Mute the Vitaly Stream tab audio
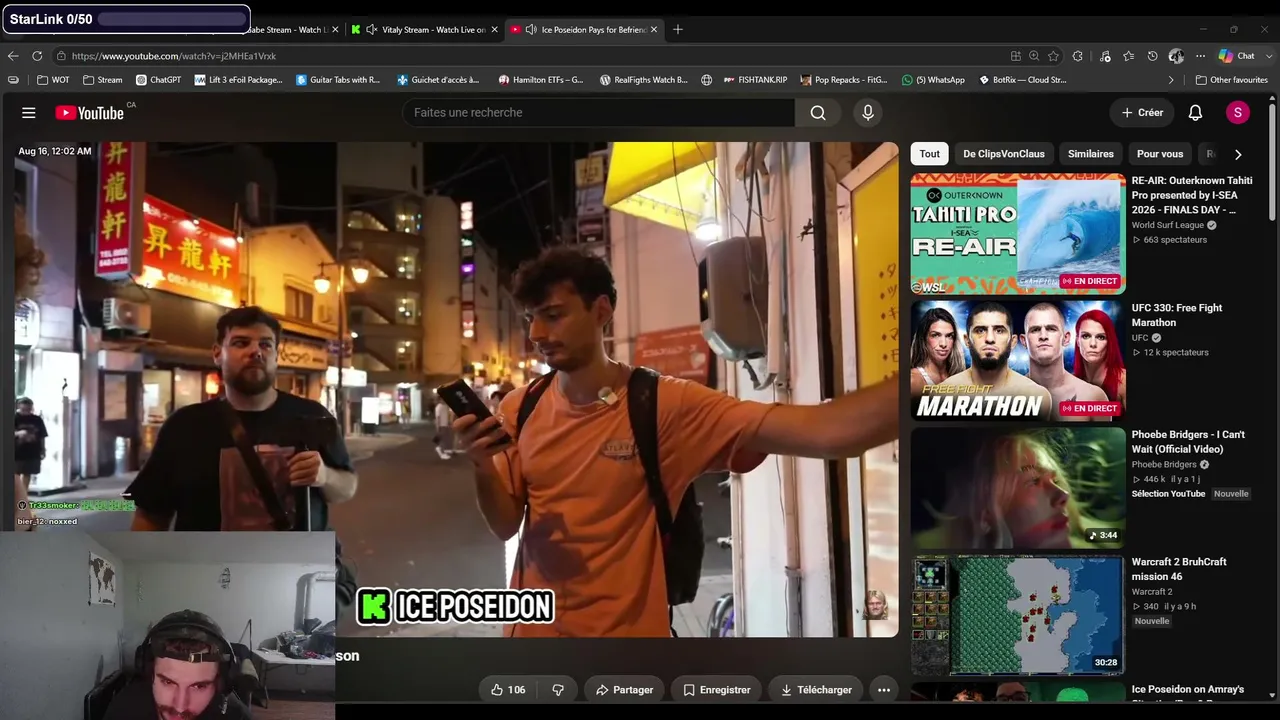1280x720 pixels. coord(372,30)
